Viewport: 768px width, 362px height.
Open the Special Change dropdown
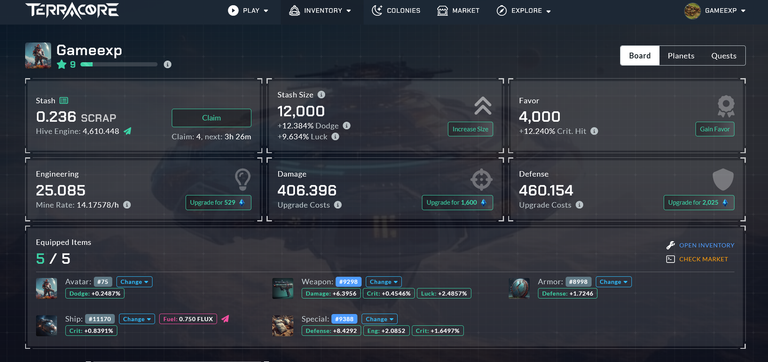pyautogui.click(x=380, y=319)
